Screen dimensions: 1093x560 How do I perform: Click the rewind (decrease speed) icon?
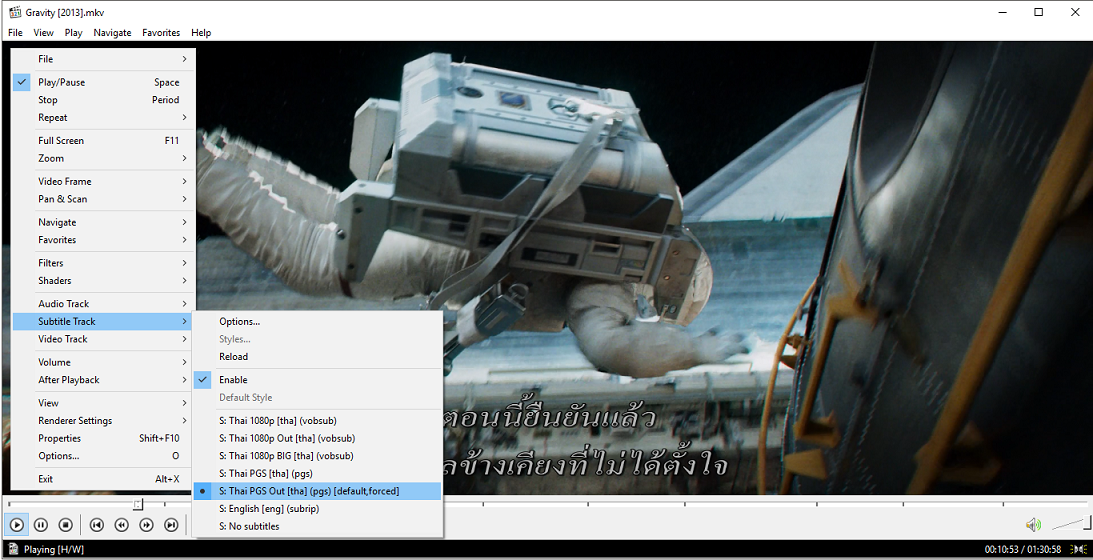click(x=121, y=524)
